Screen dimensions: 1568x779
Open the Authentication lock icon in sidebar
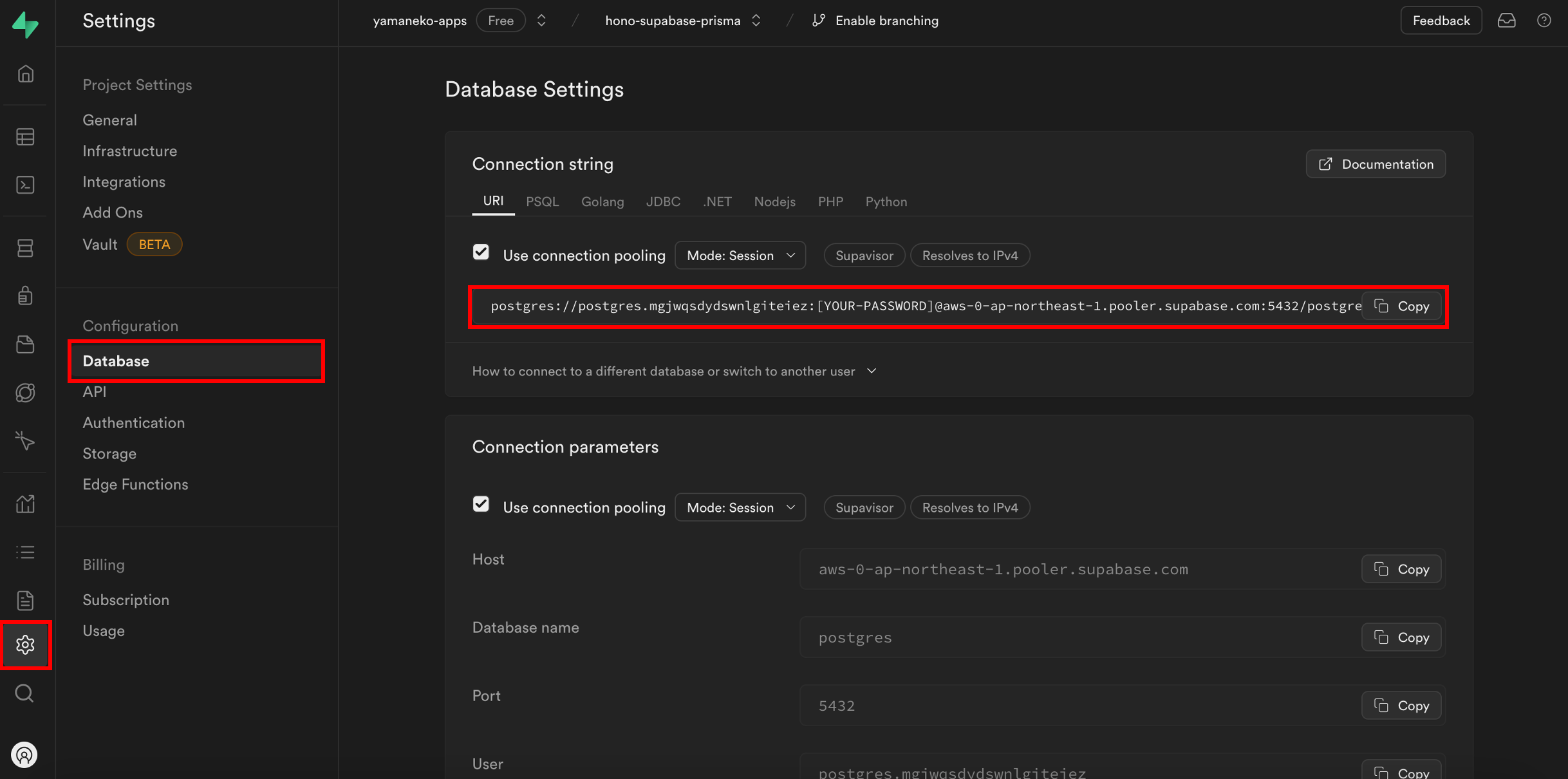(x=25, y=296)
